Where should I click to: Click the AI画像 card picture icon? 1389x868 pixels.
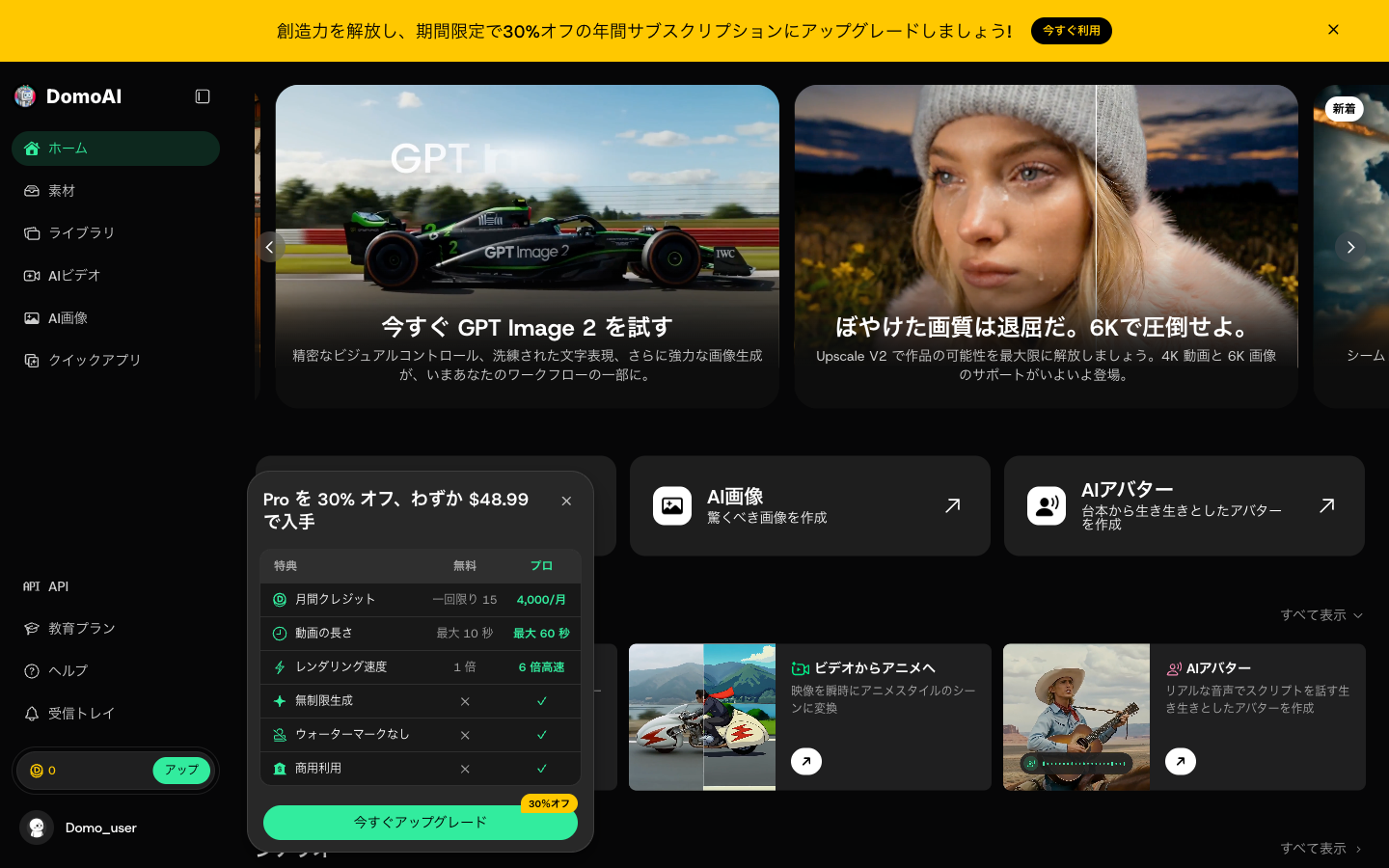pos(672,505)
